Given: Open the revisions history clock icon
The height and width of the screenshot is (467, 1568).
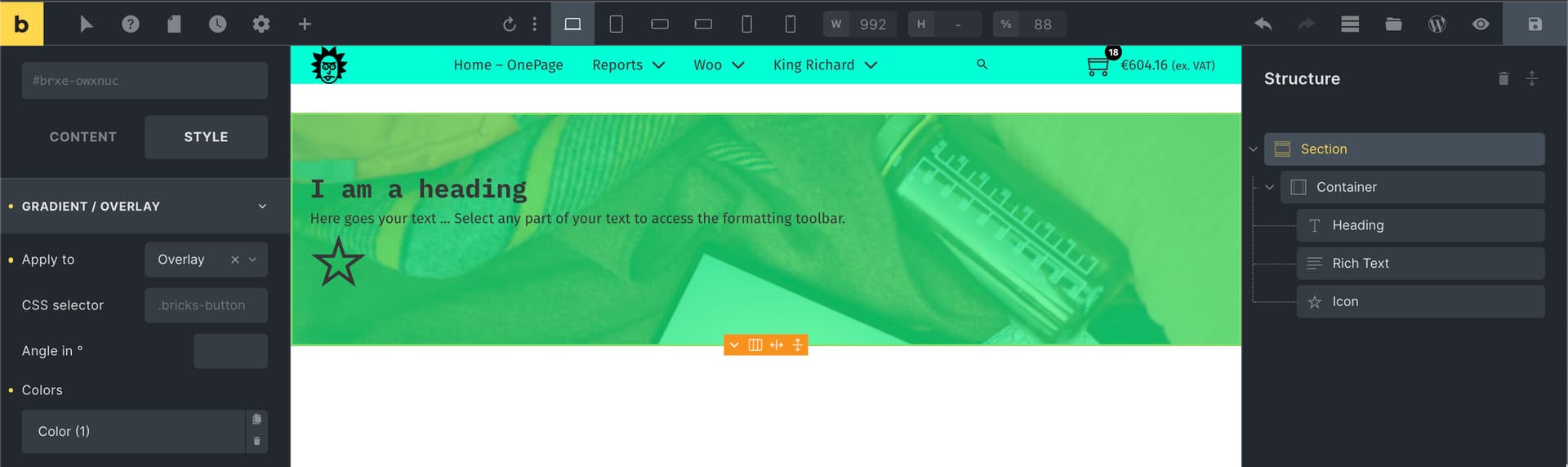Looking at the screenshot, I should [217, 24].
